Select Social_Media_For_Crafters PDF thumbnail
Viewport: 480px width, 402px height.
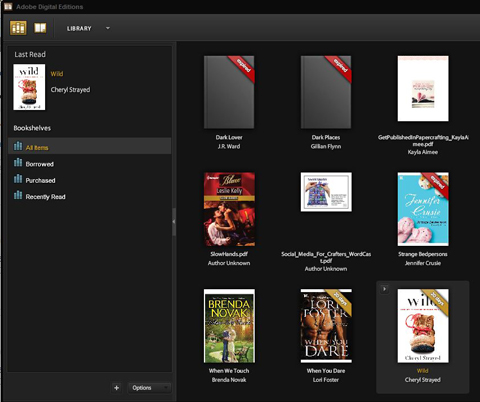(x=326, y=192)
